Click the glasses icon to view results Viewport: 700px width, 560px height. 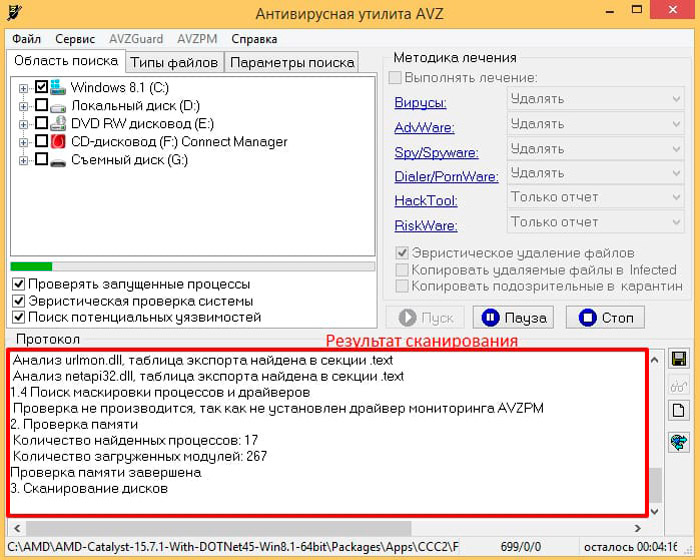coord(679,386)
